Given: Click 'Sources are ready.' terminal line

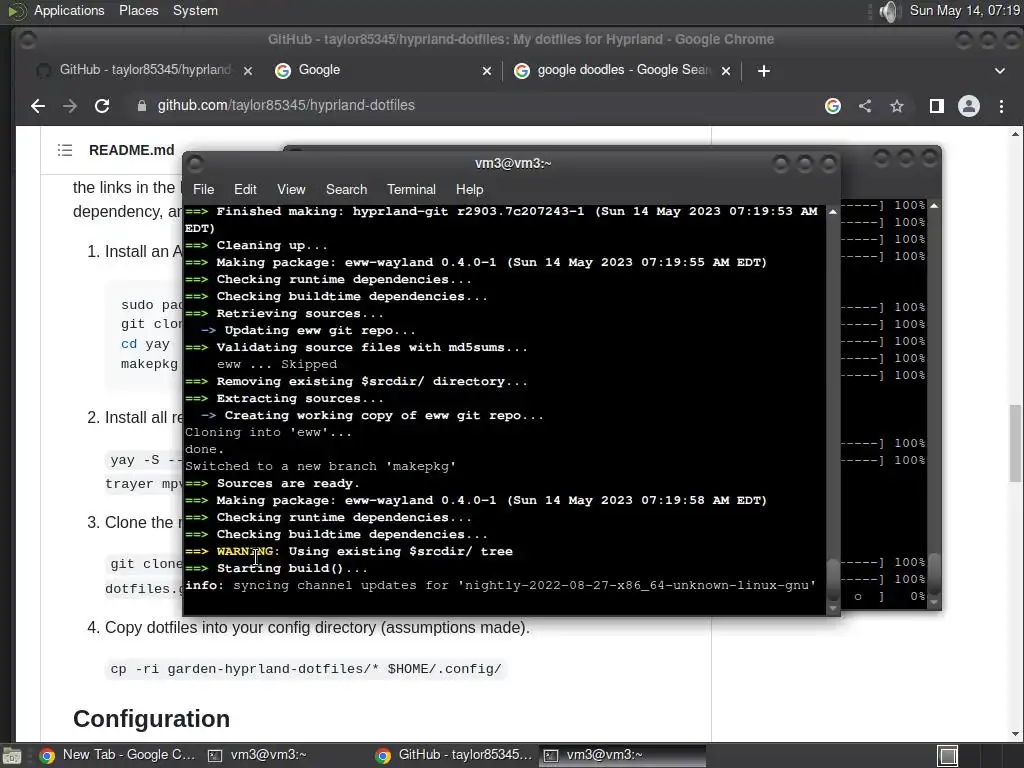Looking at the screenshot, I should pos(272,483).
